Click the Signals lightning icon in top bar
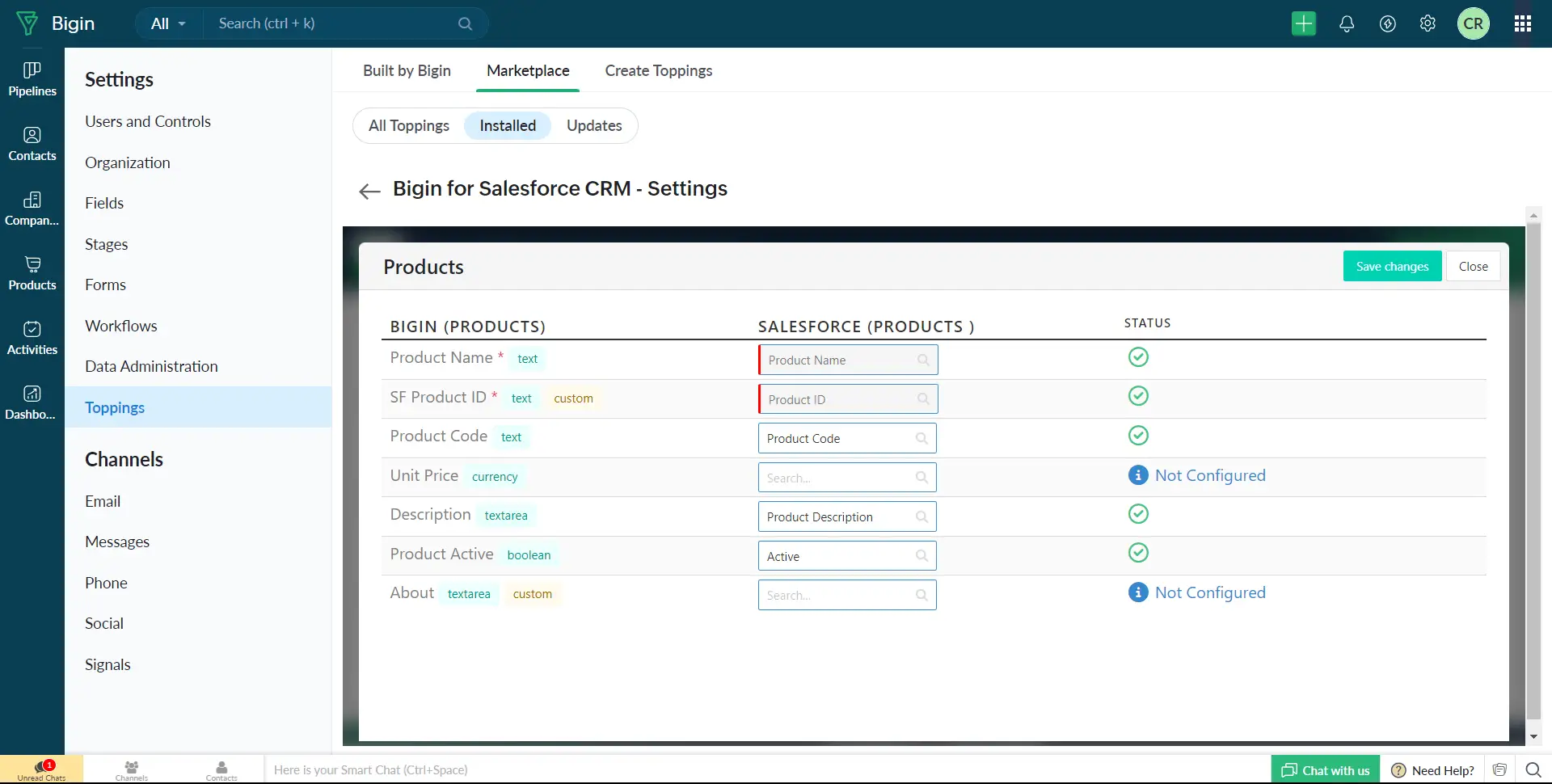This screenshot has width=1552, height=784. point(1387,23)
